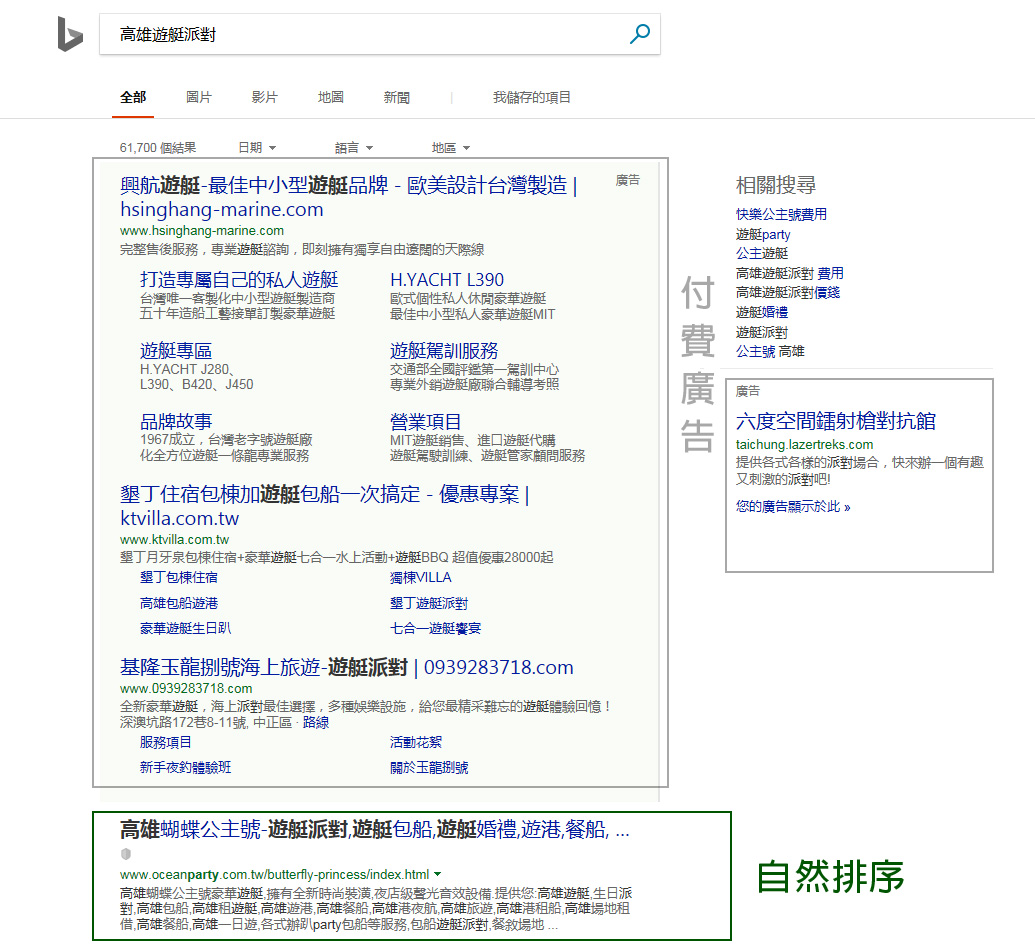Image resolution: width=1035 pixels, height=950 pixels.
Task: Click the 路線 directions link
Action: pos(316,723)
